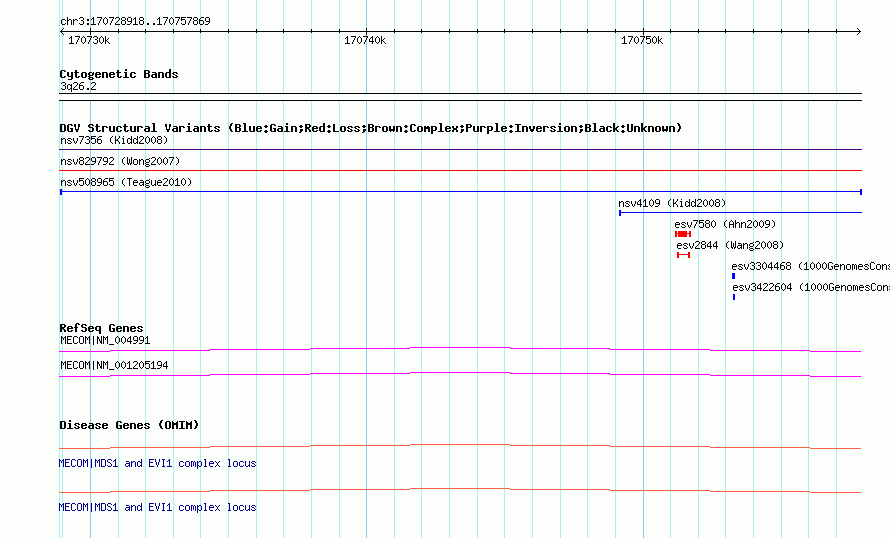This screenshot has height=538, width=890.
Task: Click the 3q26.2 cytogenetic band label
Action: pos(78,86)
